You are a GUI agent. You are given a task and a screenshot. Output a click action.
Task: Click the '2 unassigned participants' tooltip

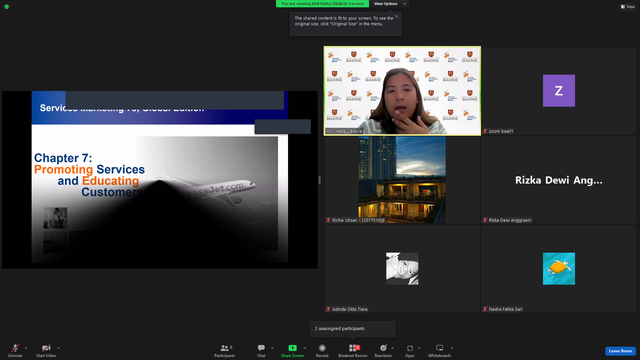(x=353, y=329)
